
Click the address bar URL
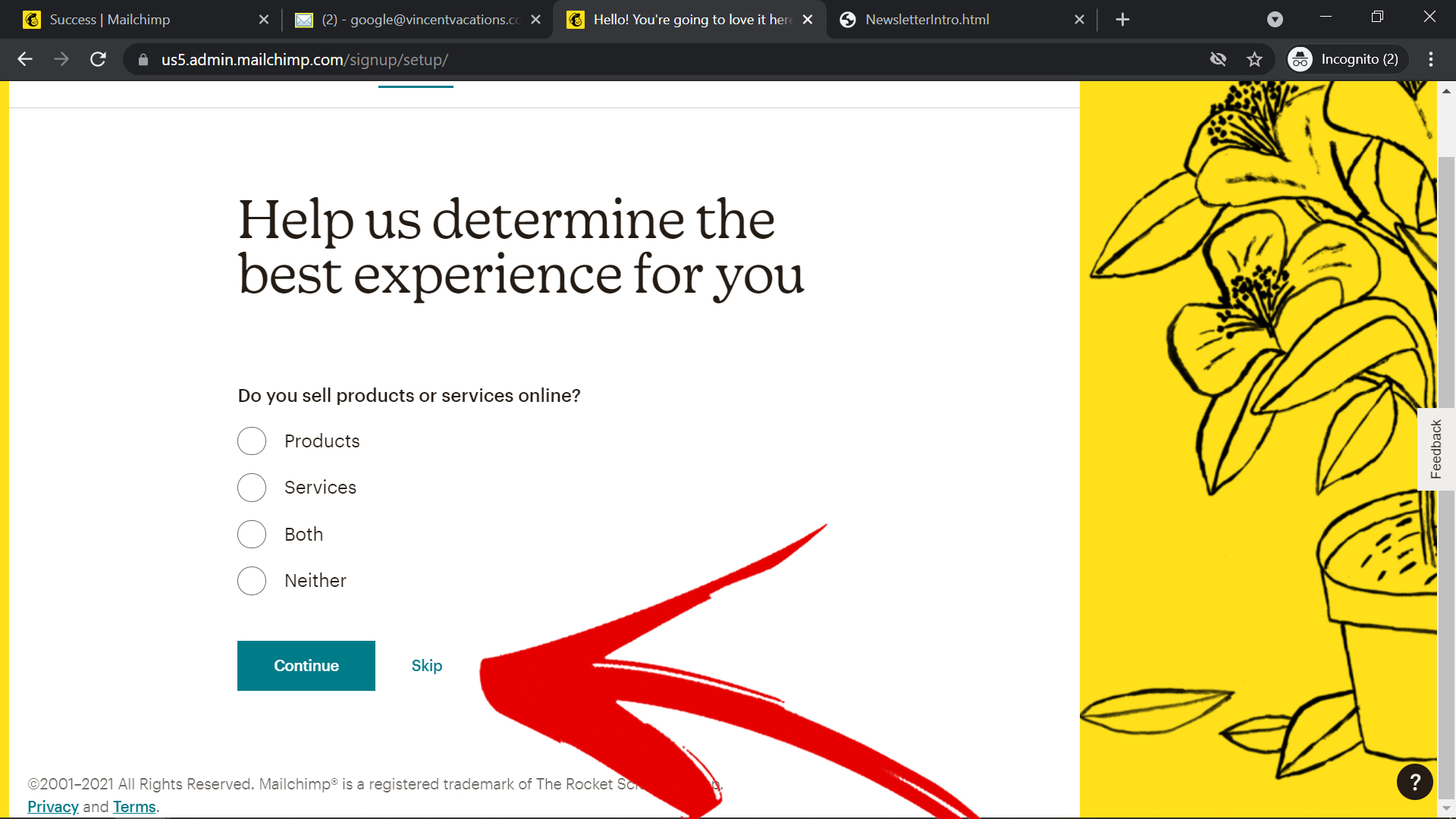click(305, 60)
